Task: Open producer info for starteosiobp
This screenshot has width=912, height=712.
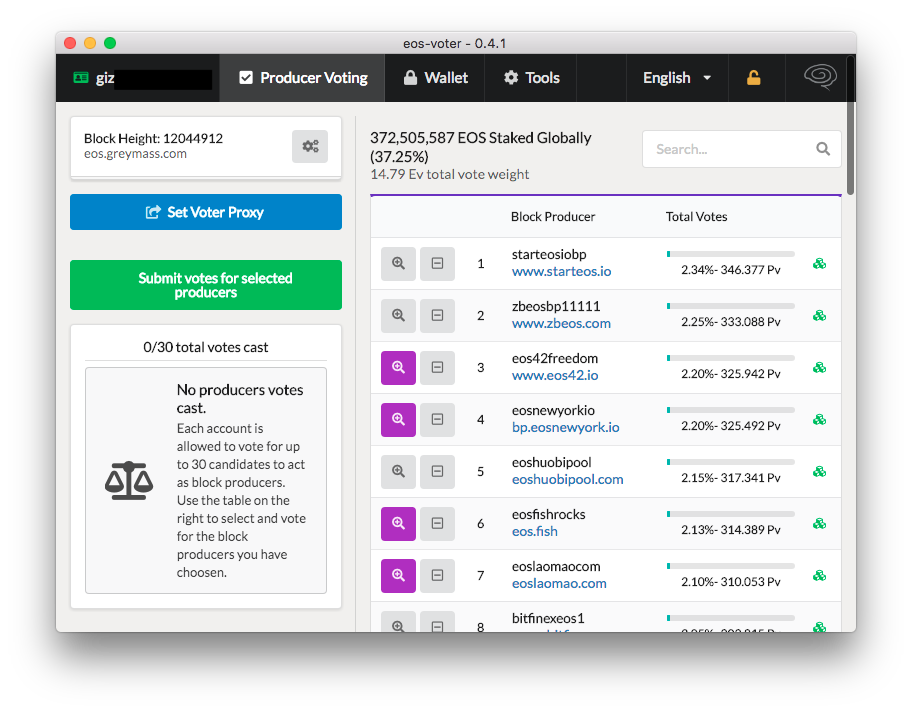Action: click(398, 264)
